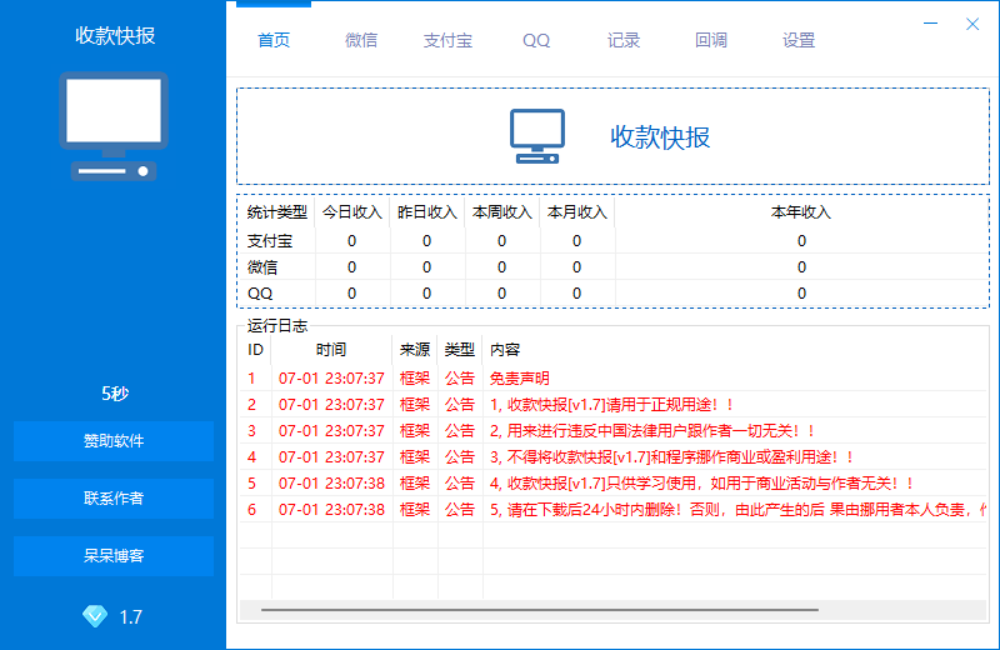Select the QQ tab
Viewport: 1000px width, 650px height.
[536, 41]
